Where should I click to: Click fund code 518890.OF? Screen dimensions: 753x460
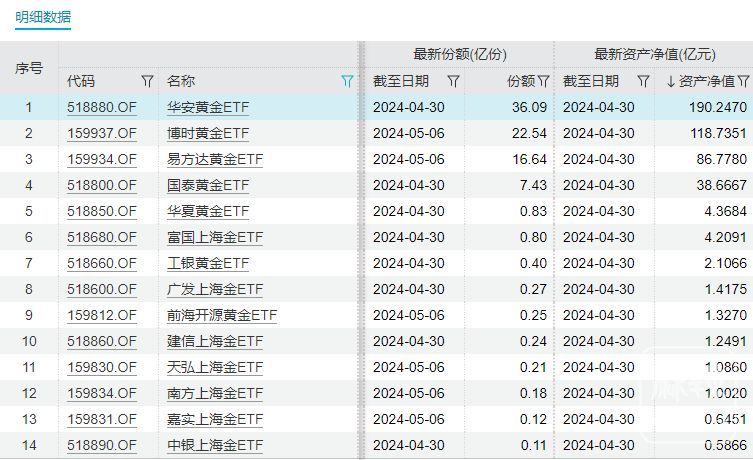tap(101, 445)
